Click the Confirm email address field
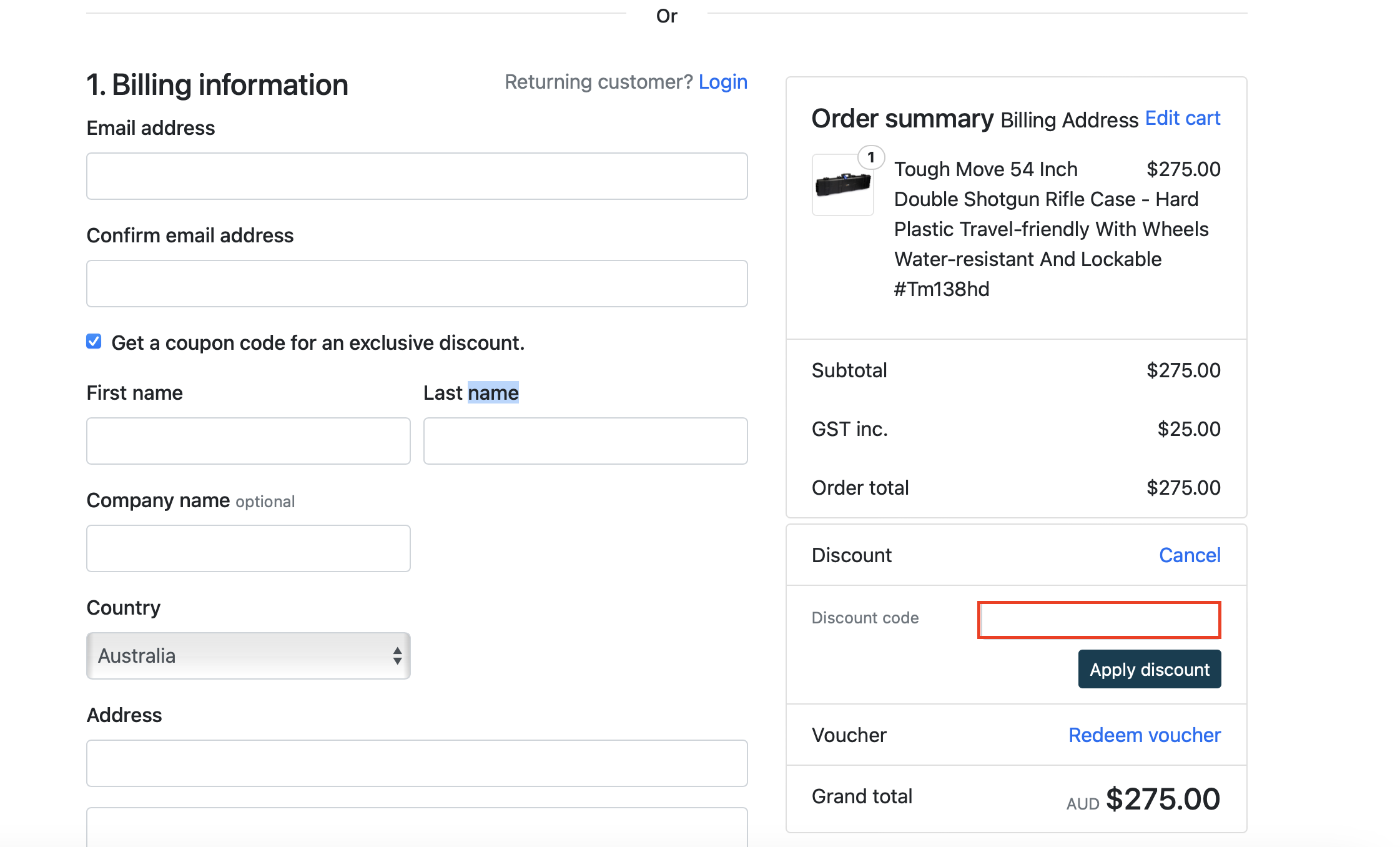 pyautogui.click(x=417, y=283)
